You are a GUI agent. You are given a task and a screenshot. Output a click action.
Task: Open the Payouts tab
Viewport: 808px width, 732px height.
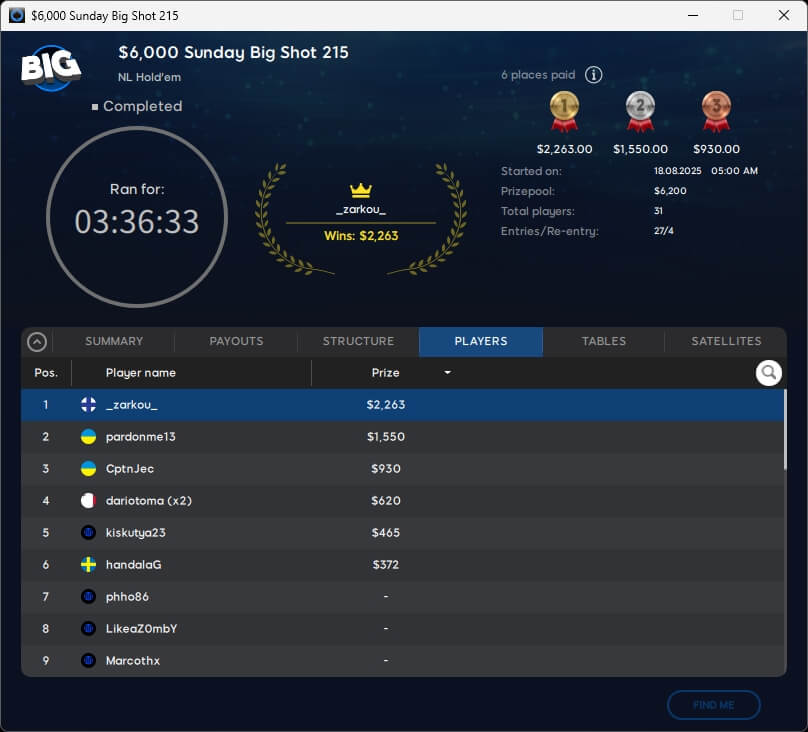pyautogui.click(x=236, y=341)
